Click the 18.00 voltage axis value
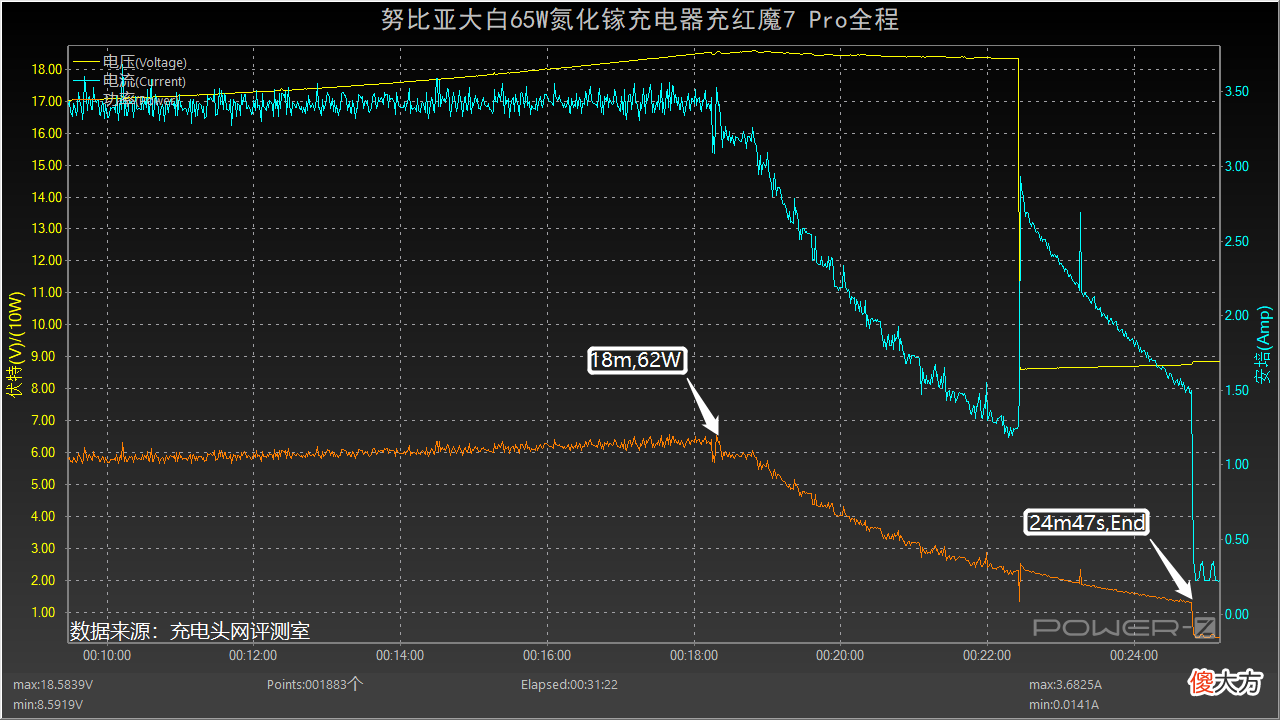The height and width of the screenshot is (720, 1280). point(46,69)
